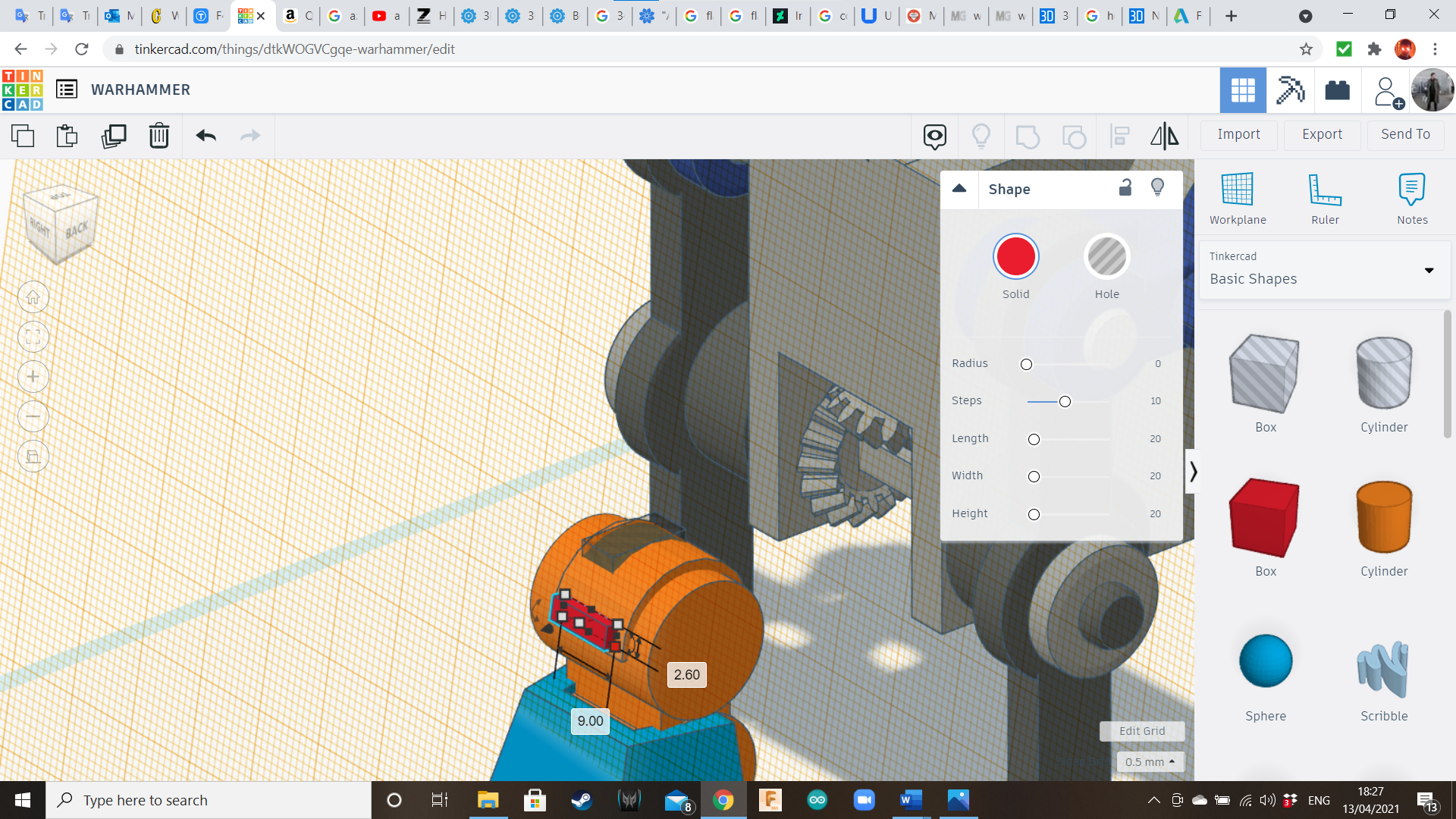Open the Notes tool

[x=1412, y=199]
